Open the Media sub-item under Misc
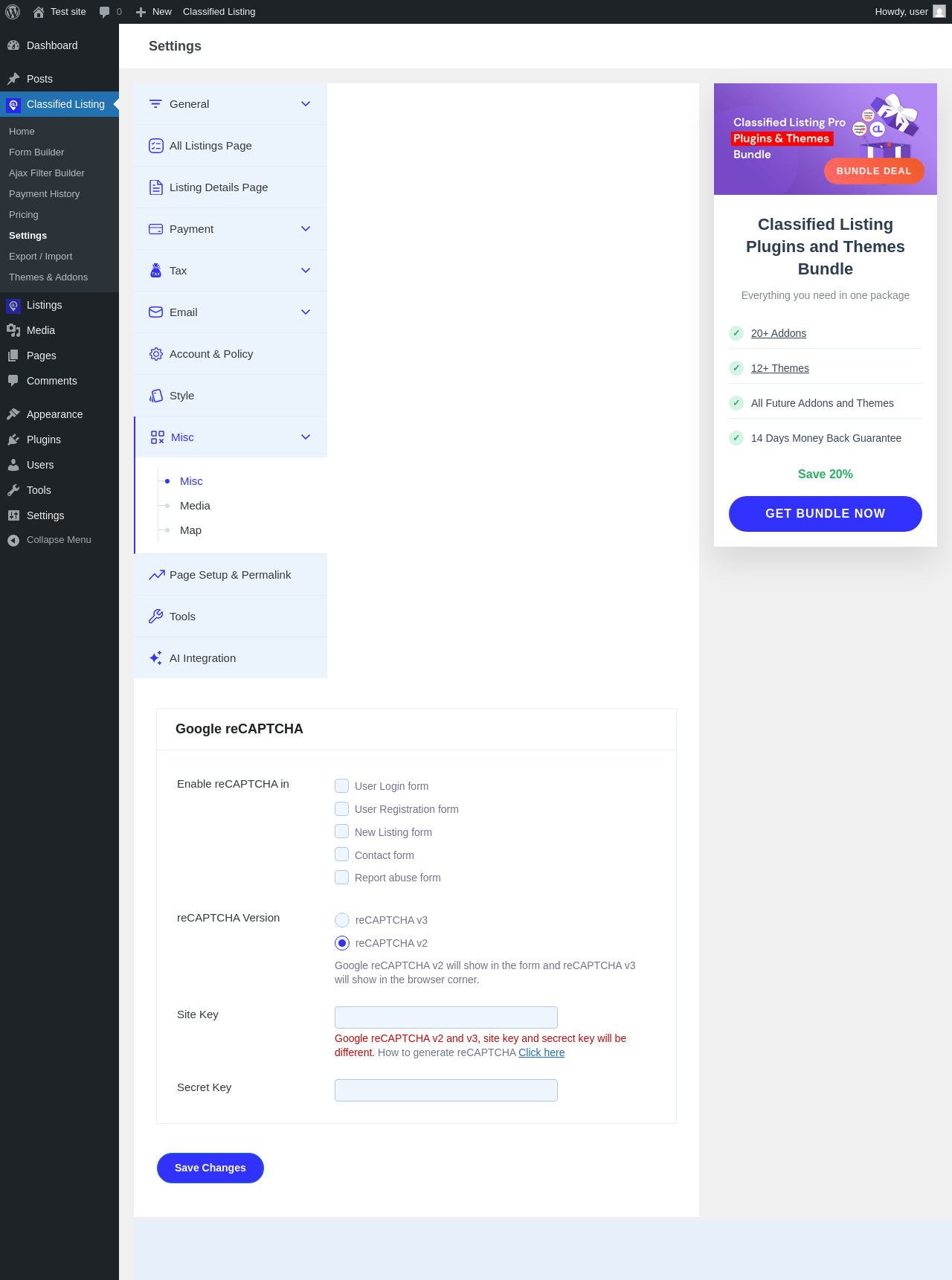952x1280 pixels. click(x=195, y=506)
